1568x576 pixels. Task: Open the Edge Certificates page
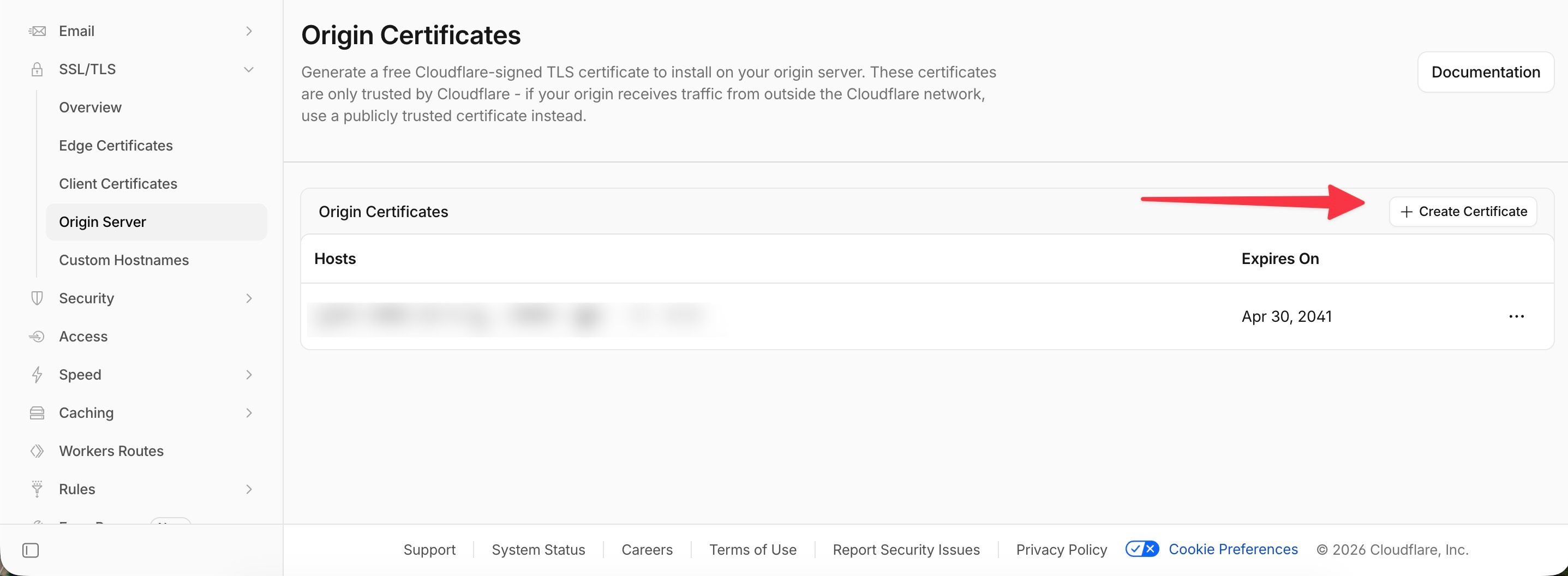click(x=116, y=146)
